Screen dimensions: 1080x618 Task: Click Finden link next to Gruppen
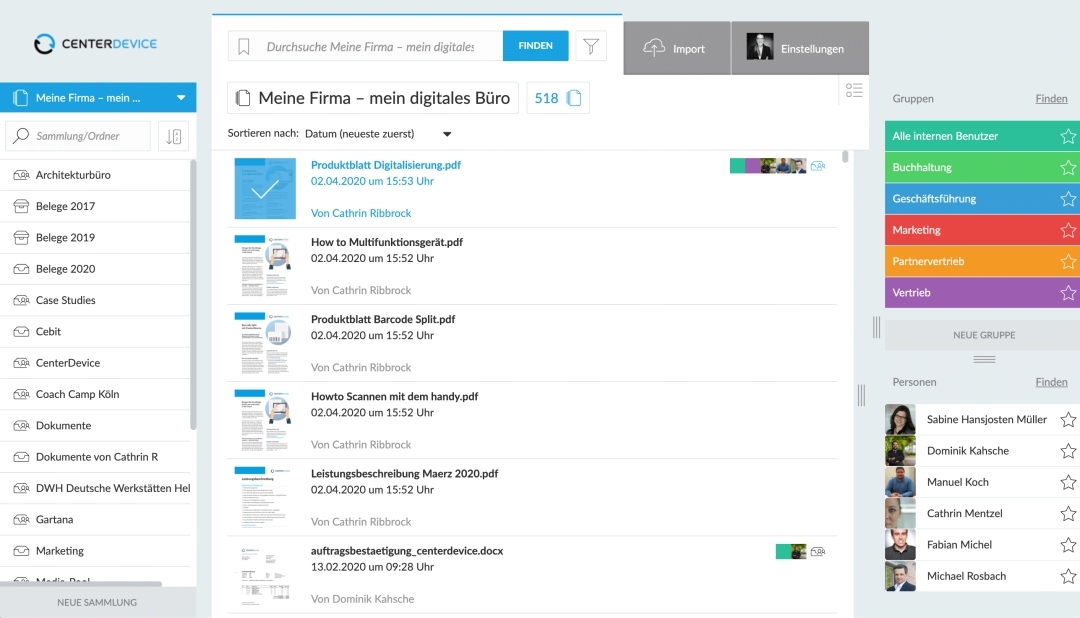[1051, 99]
